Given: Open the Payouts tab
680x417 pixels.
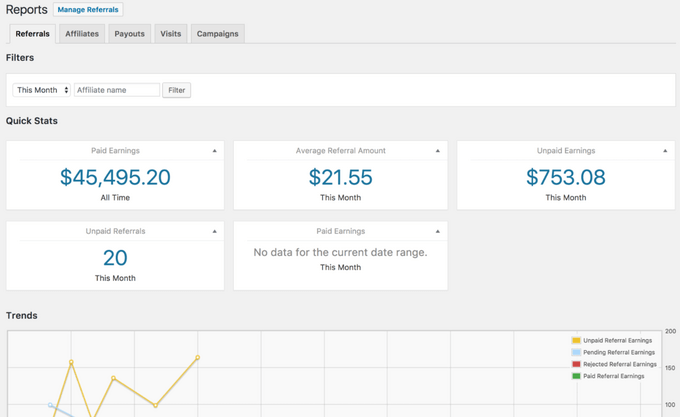Looking at the screenshot, I should pyautogui.click(x=129, y=34).
